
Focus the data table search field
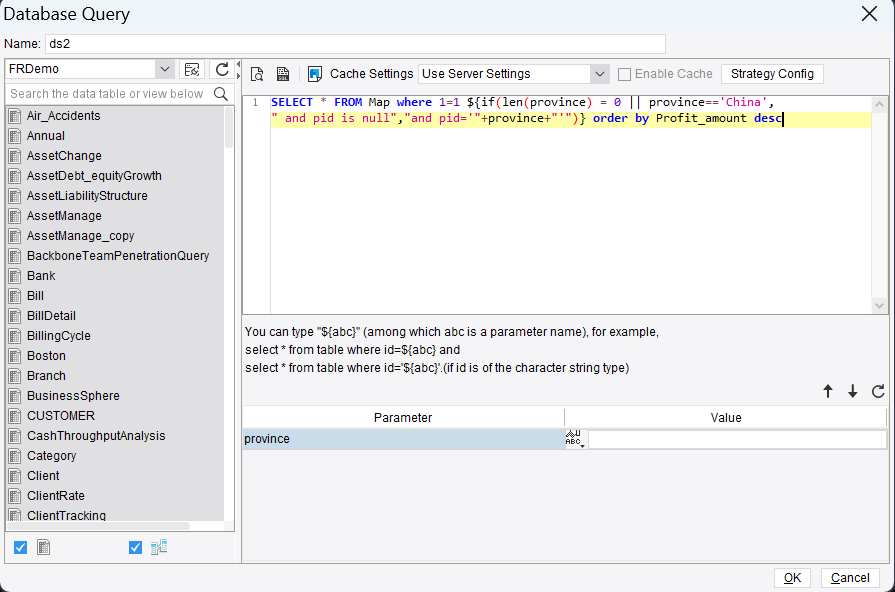[108, 94]
